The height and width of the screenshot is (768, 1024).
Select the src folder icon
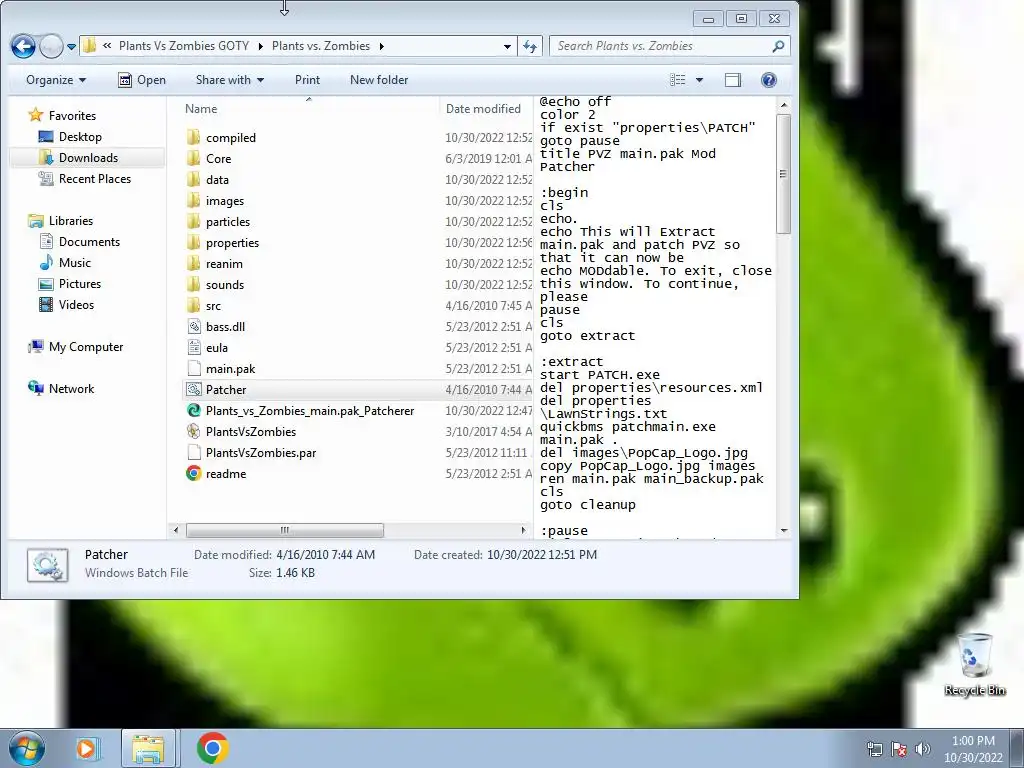coord(193,306)
